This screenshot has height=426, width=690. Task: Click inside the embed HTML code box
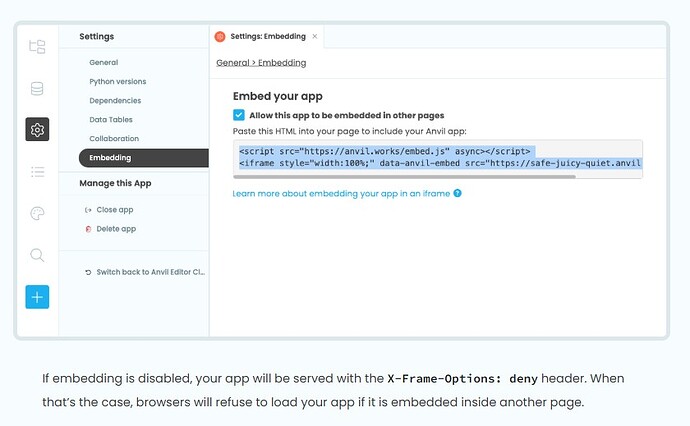438,157
